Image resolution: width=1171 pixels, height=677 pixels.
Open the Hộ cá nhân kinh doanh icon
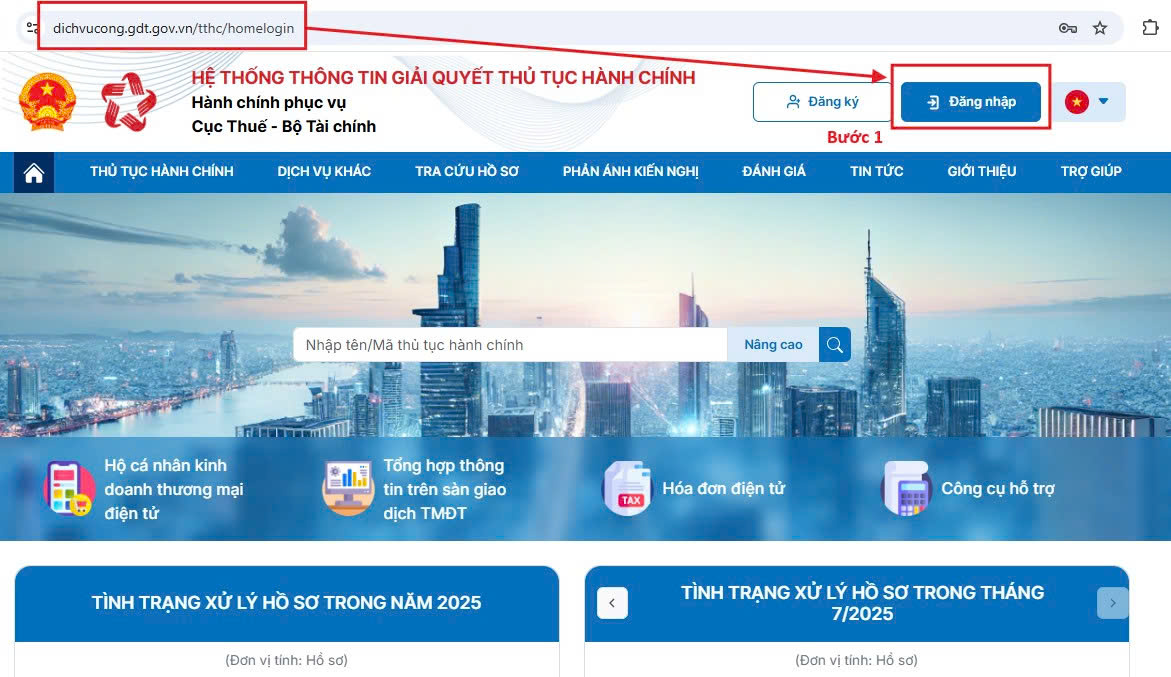point(69,489)
